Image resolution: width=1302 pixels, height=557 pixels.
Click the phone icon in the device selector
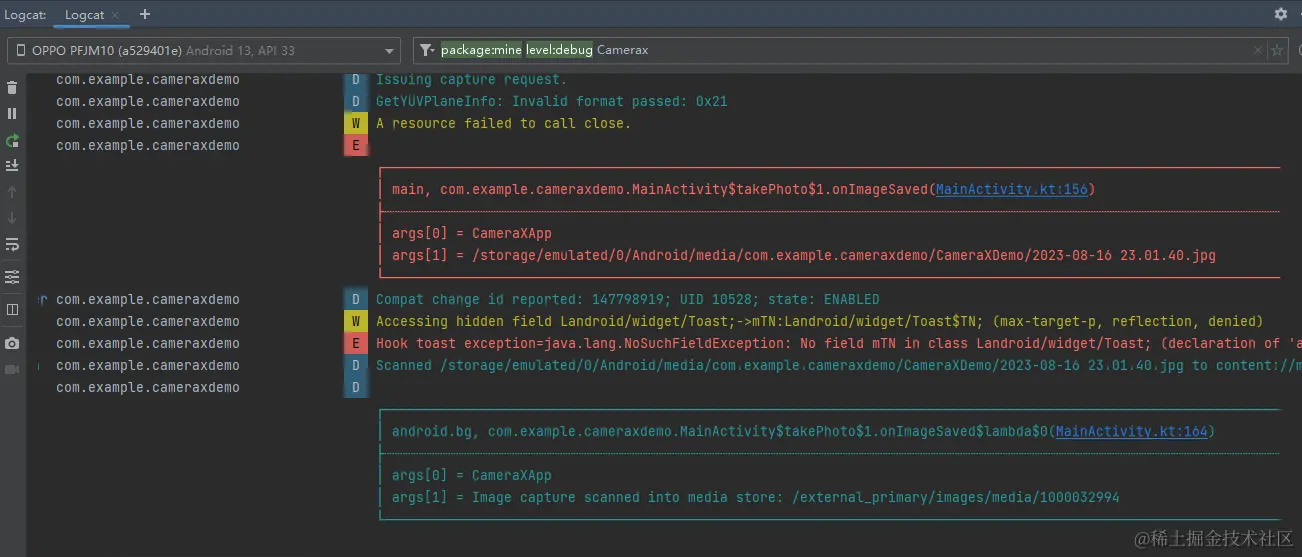click(20, 51)
